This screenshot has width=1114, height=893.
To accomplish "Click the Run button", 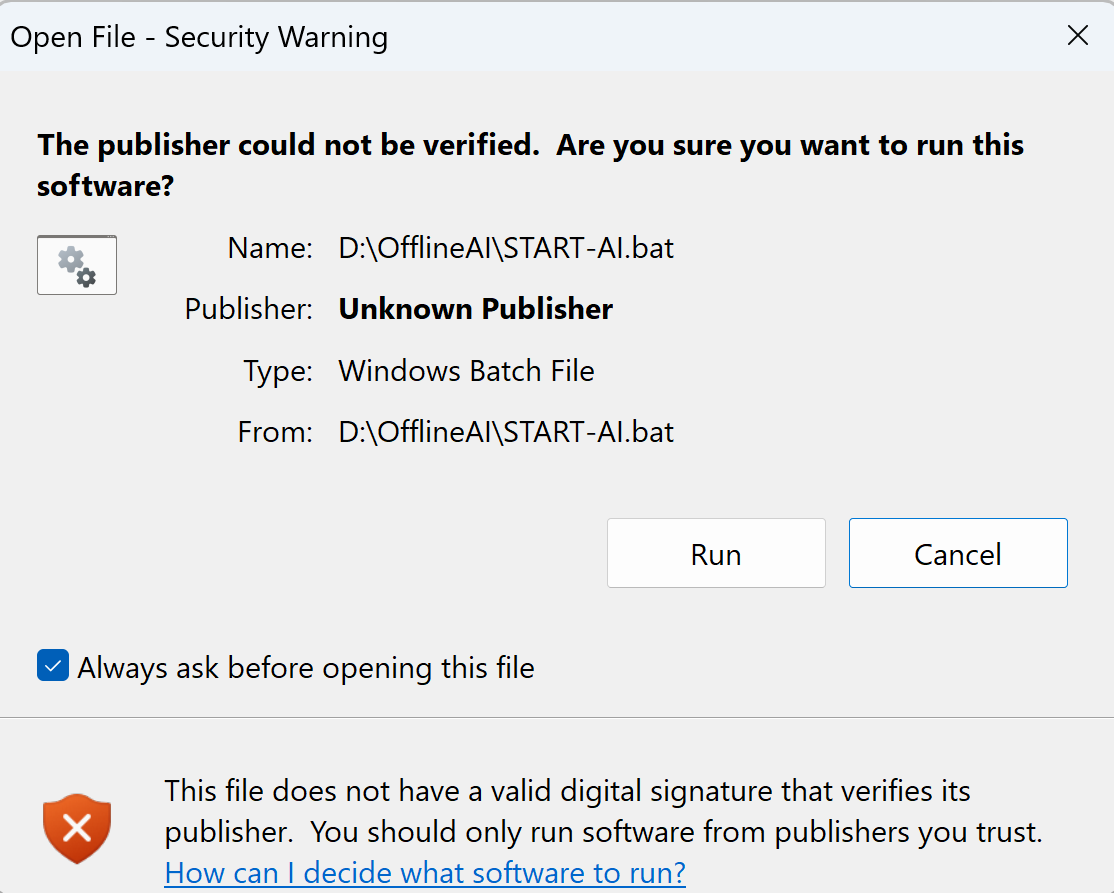I will point(716,553).
